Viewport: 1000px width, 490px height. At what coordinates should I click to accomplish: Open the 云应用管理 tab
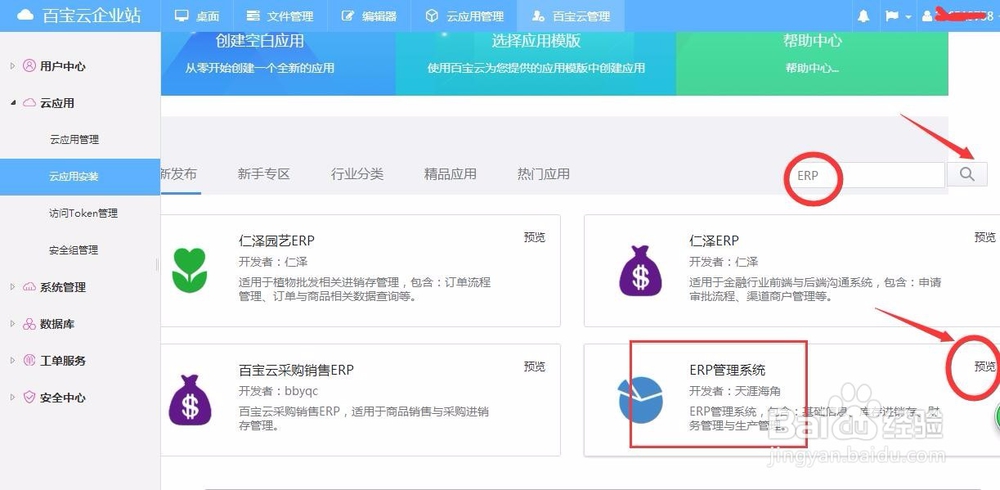(464, 16)
